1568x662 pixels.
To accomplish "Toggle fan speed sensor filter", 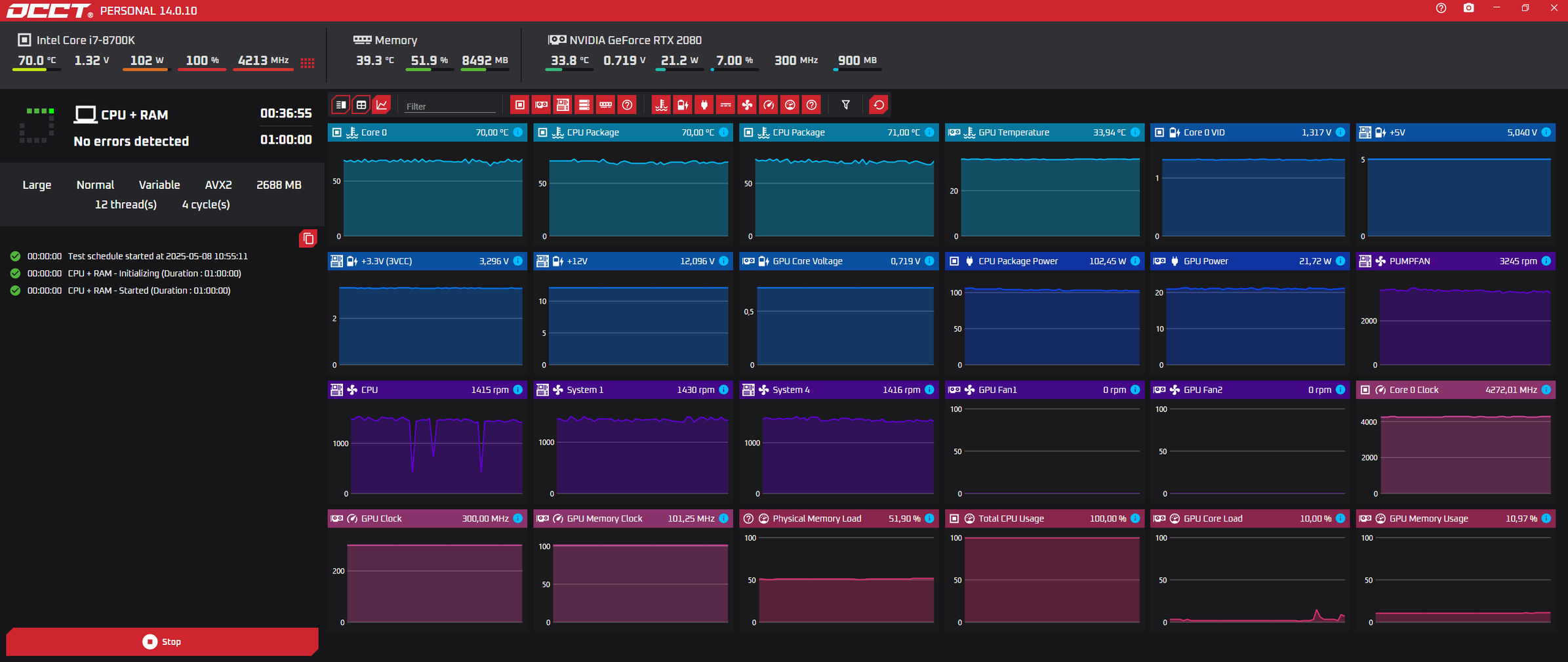I will (x=747, y=105).
